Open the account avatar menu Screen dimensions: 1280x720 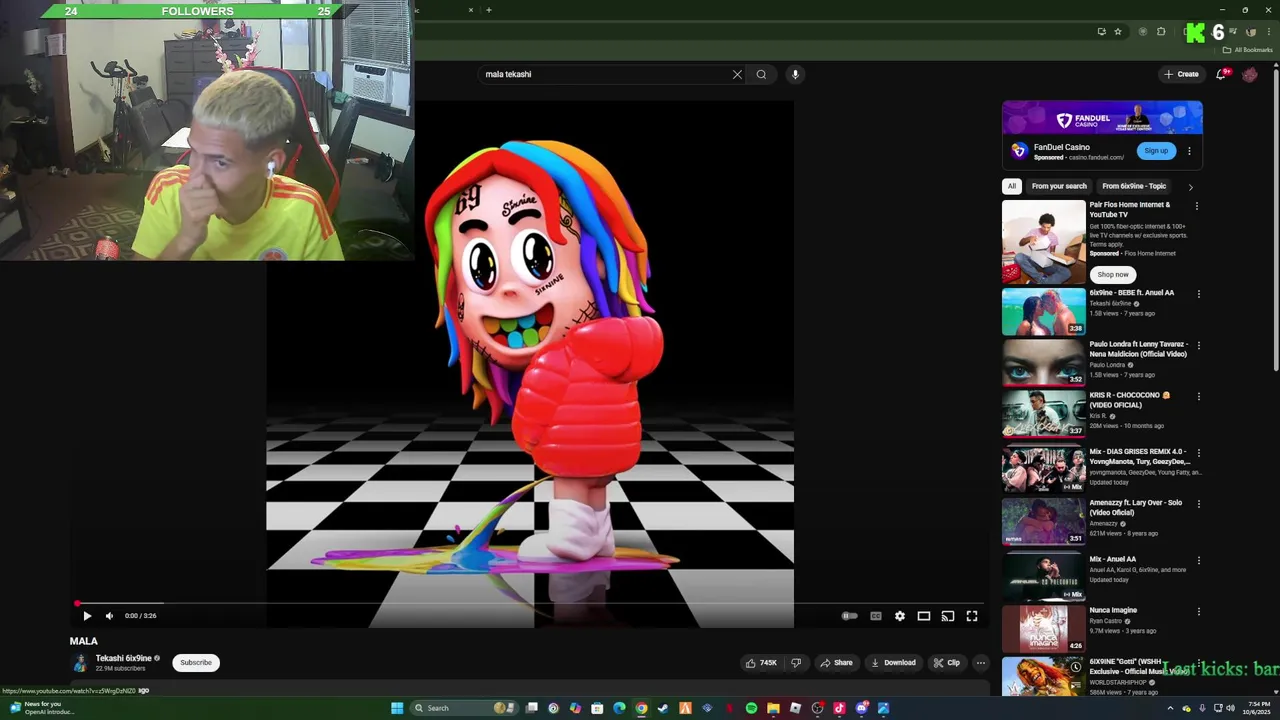1250,74
